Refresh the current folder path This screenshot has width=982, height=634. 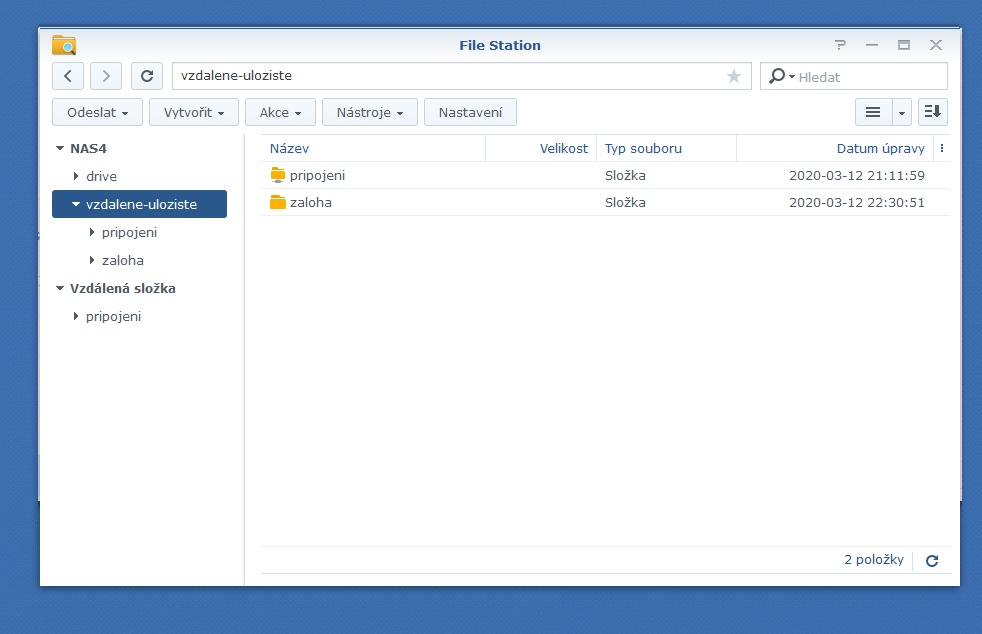(147, 76)
